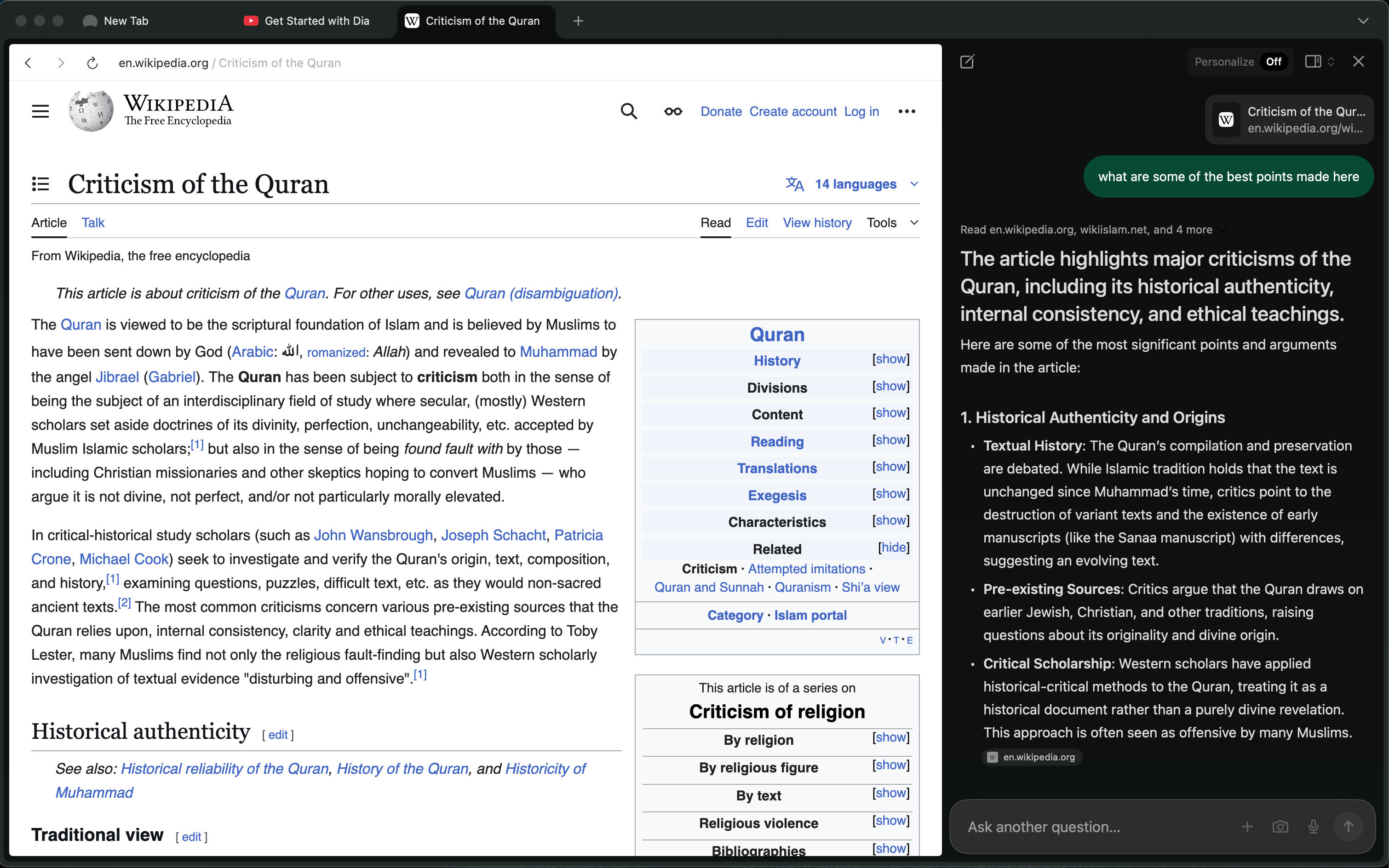Open the Islam portal link
The height and width of the screenshot is (868, 1389).
(x=810, y=615)
